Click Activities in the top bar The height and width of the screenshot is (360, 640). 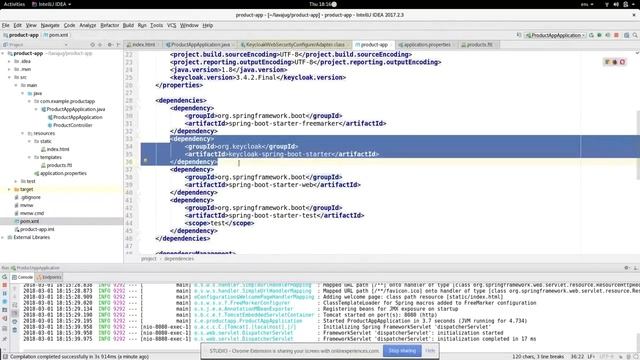(14, 4)
